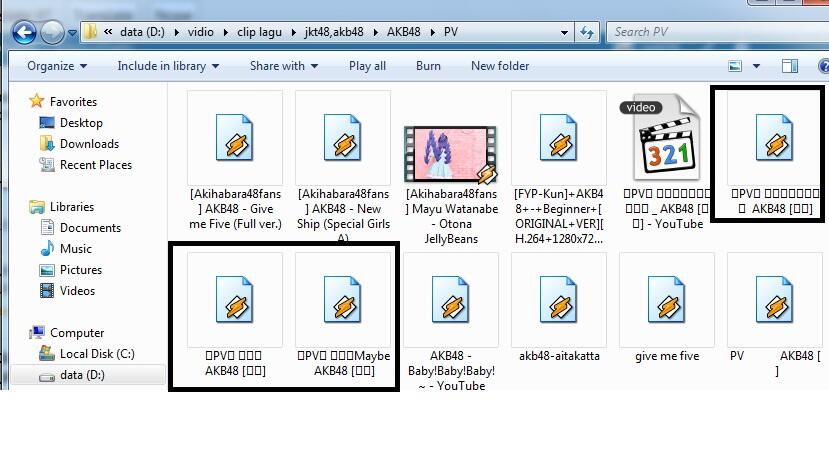This screenshot has width=829, height=460.
Task: Change the view using the view icon
Action: pyautogui.click(x=735, y=66)
